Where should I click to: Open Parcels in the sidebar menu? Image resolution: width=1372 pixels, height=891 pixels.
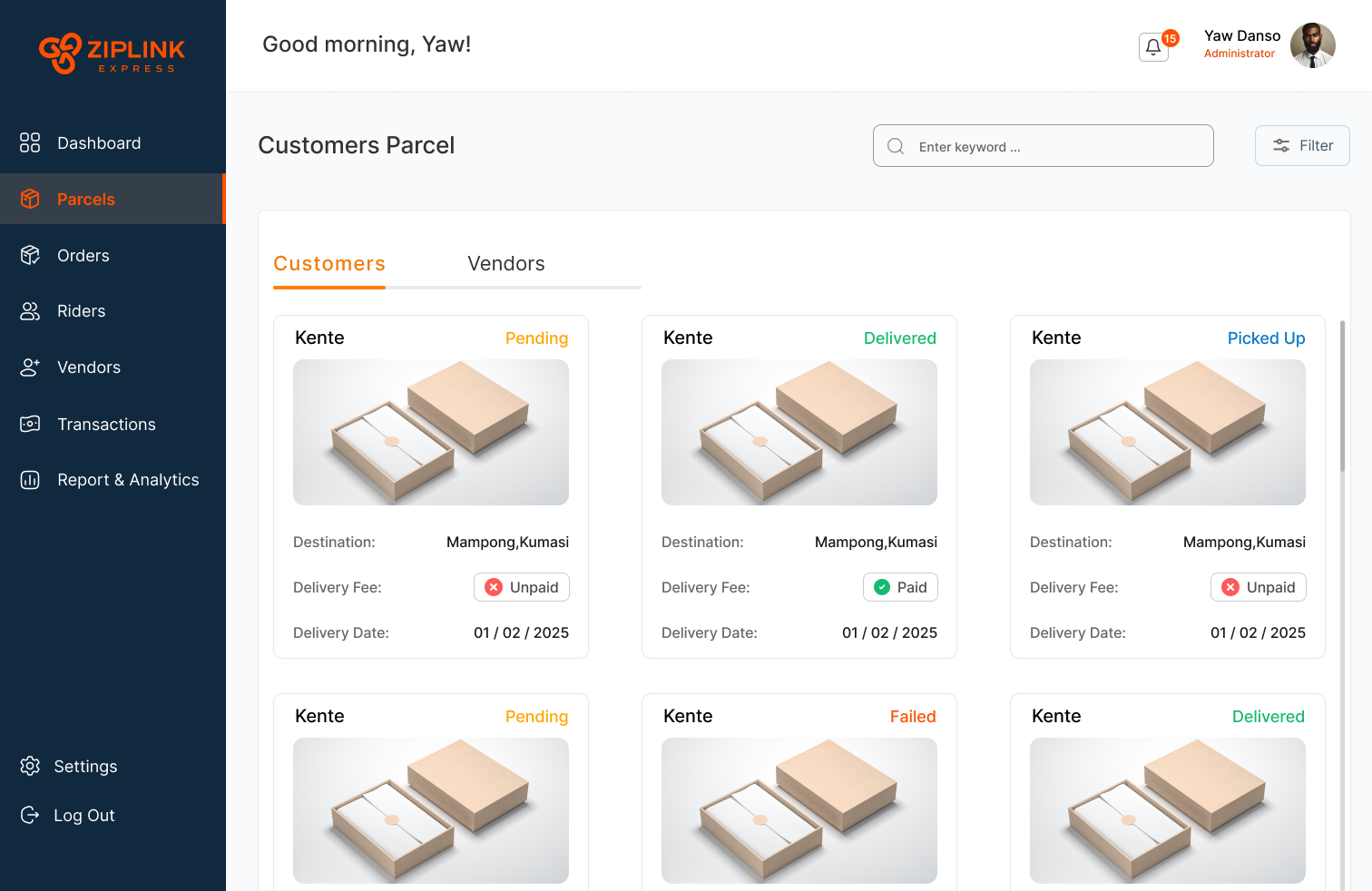click(x=86, y=200)
